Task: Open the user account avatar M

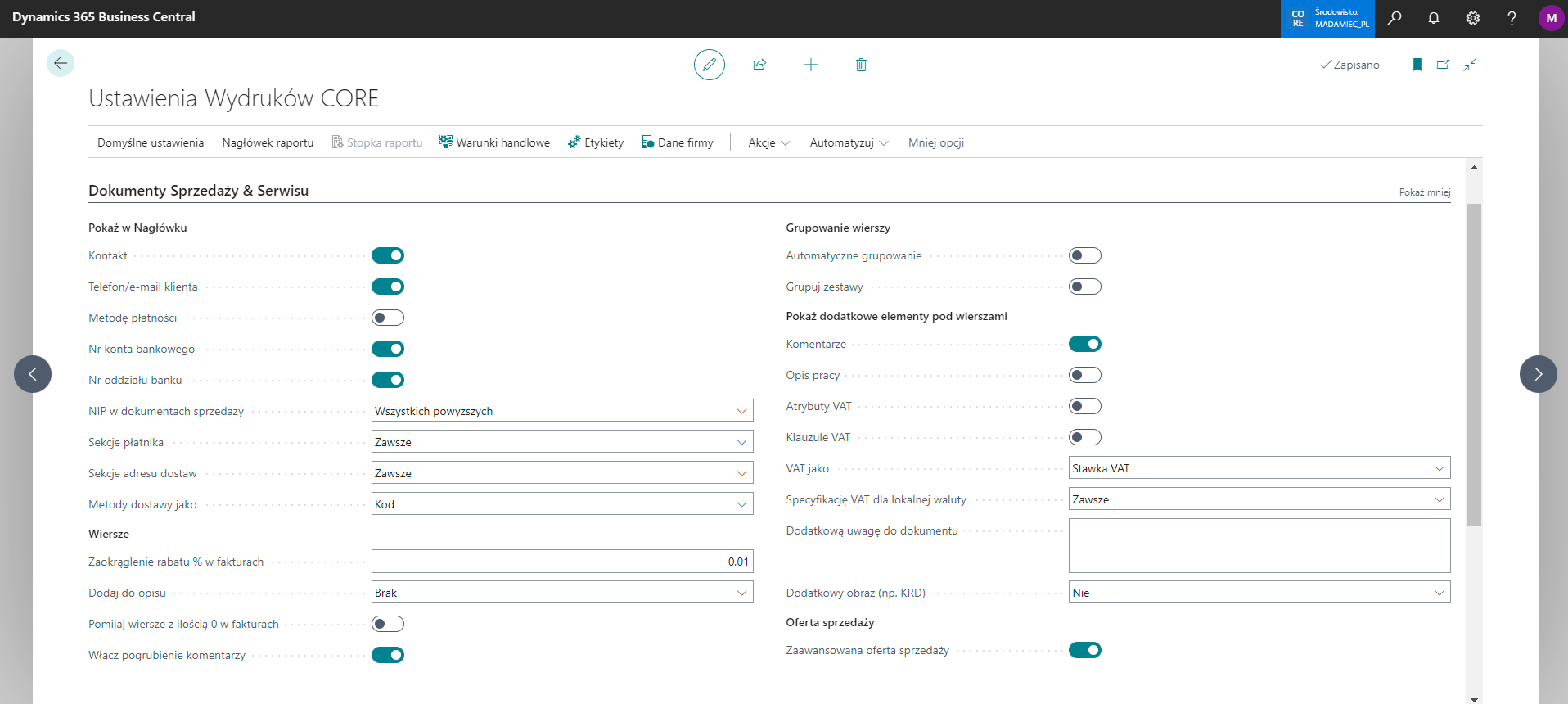Action: (1551, 18)
